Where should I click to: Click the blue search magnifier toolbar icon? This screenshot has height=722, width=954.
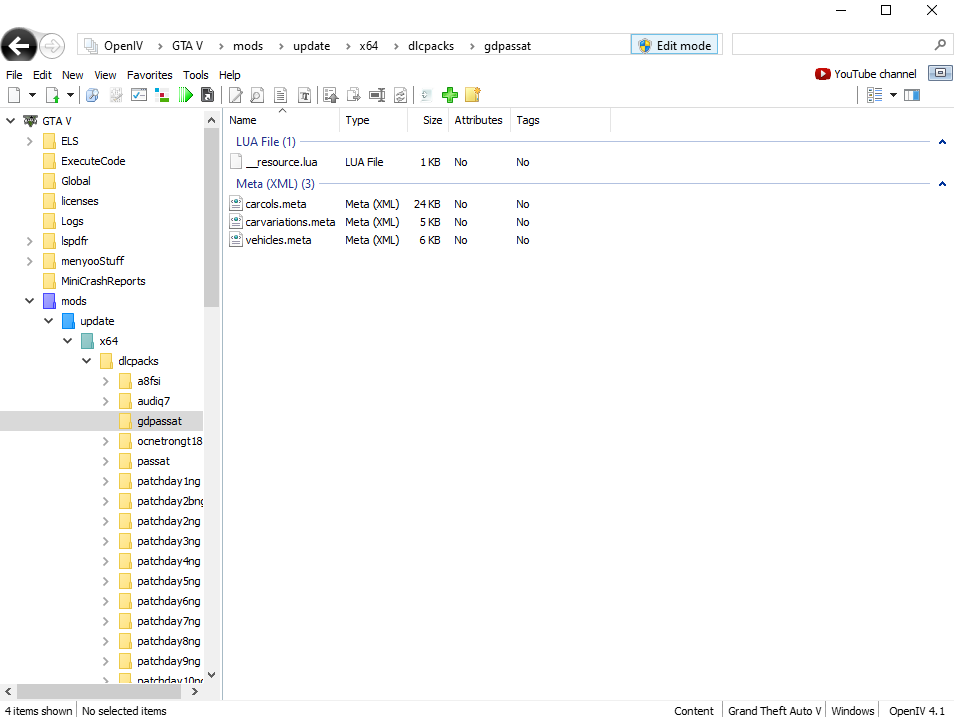[x=92, y=95]
